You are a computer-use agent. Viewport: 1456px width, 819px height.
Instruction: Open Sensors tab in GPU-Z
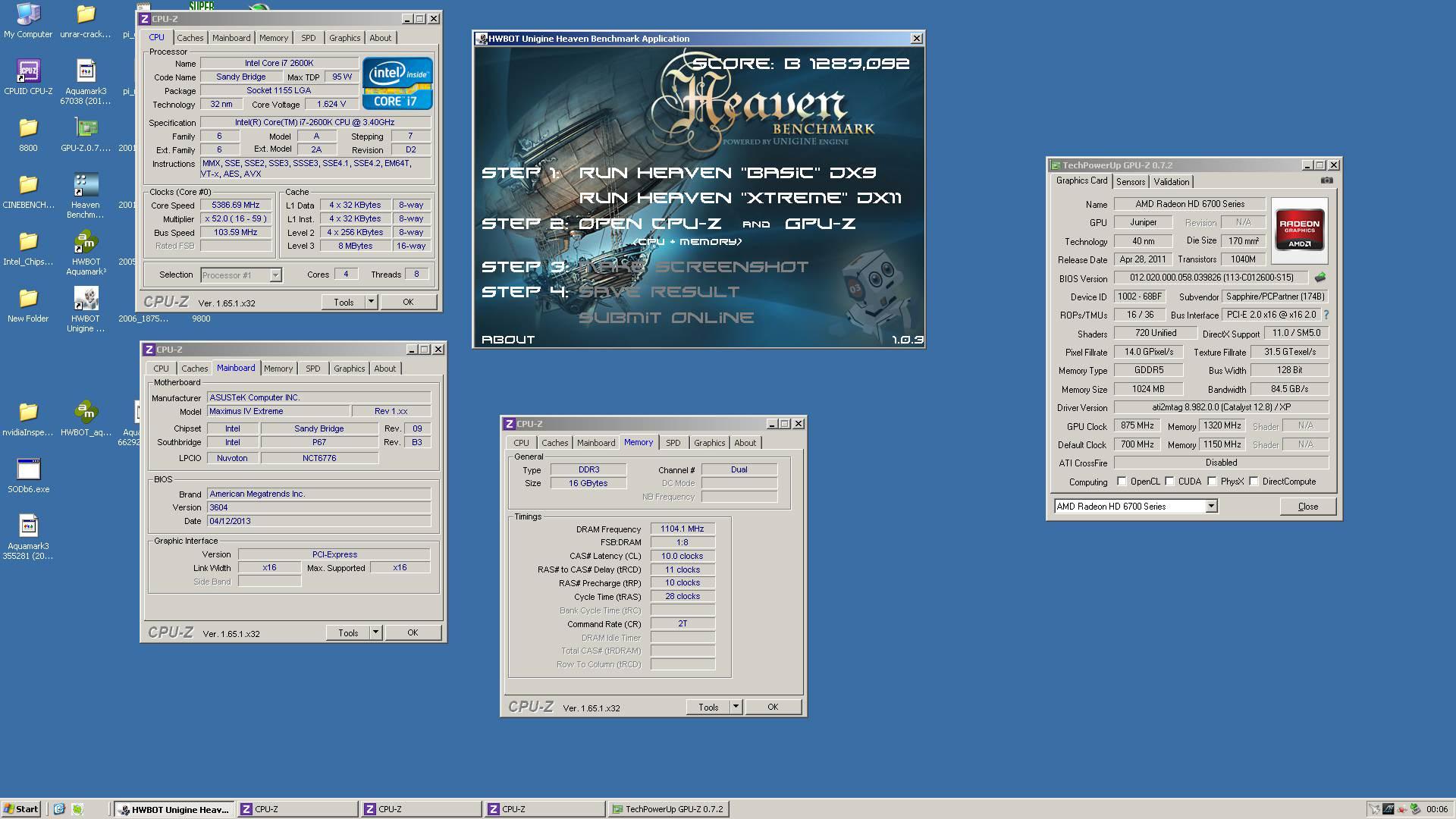tap(1130, 182)
